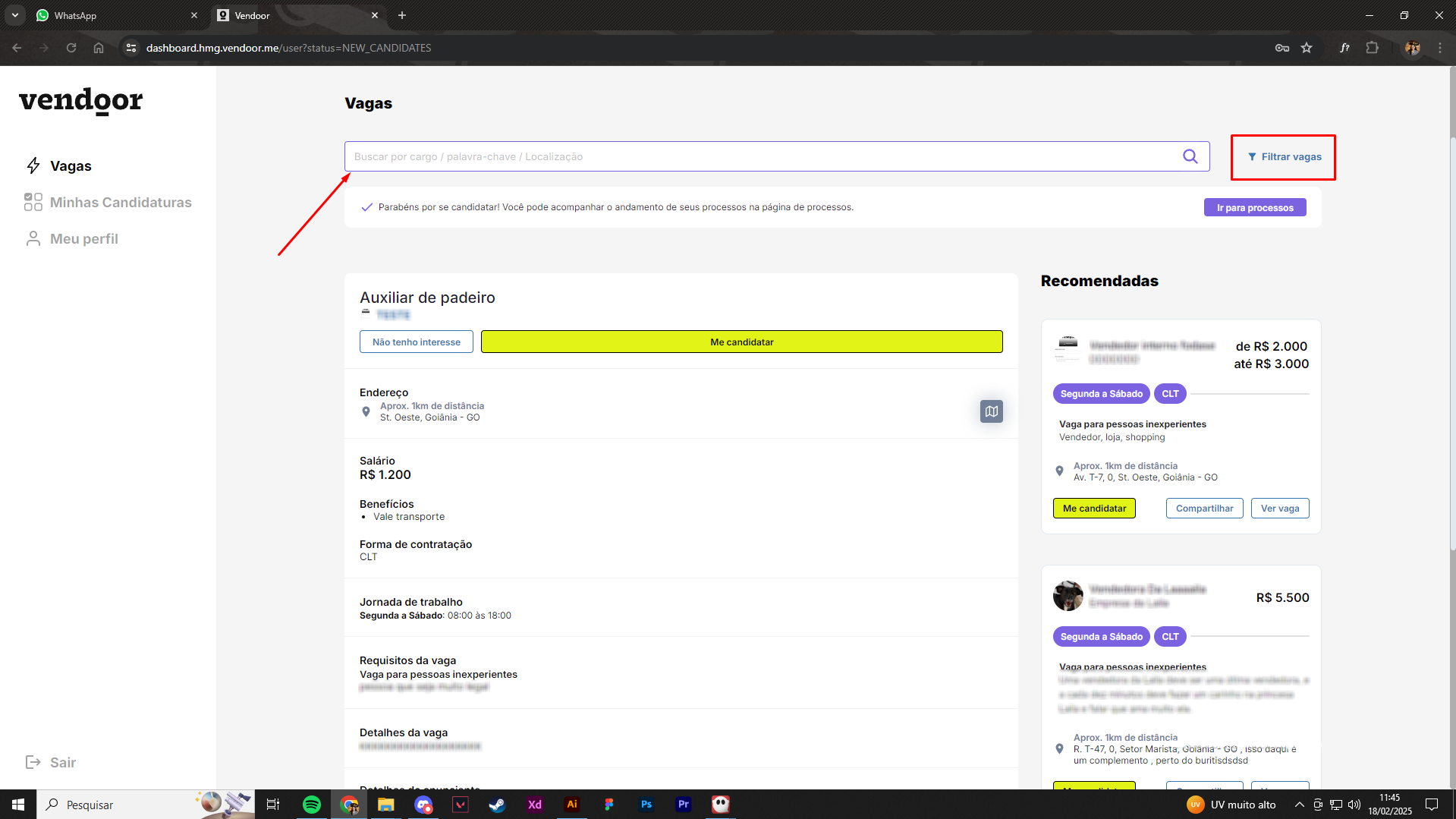Open the Vagas sidebar menu item

point(70,166)
